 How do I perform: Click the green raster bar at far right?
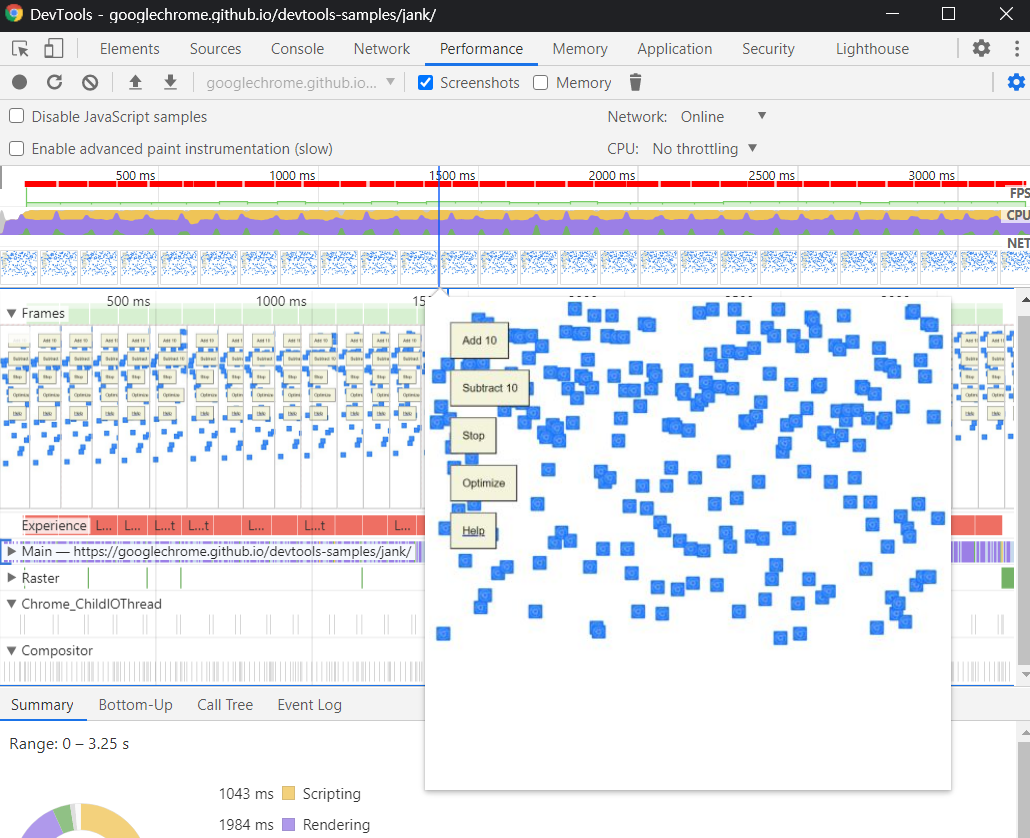(x=1008, y=578)
